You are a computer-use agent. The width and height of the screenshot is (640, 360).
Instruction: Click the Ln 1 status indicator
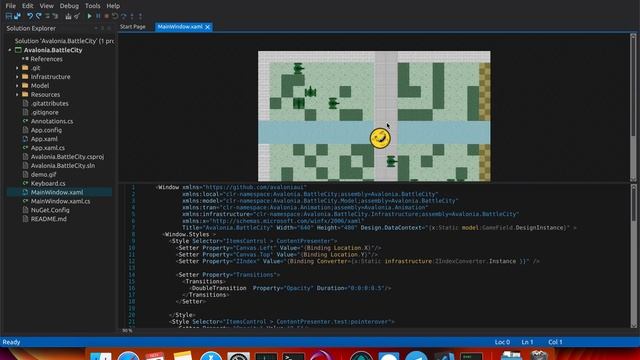(x=527, y=342)
